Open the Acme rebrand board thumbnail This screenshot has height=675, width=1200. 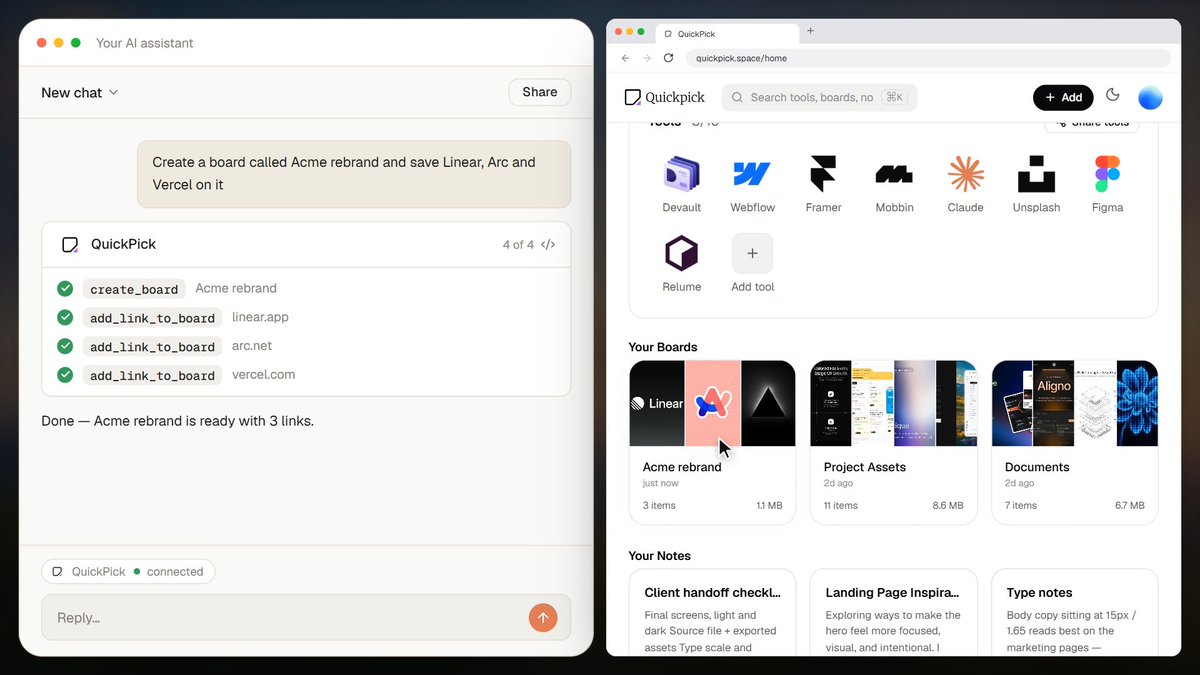point(712,403)
